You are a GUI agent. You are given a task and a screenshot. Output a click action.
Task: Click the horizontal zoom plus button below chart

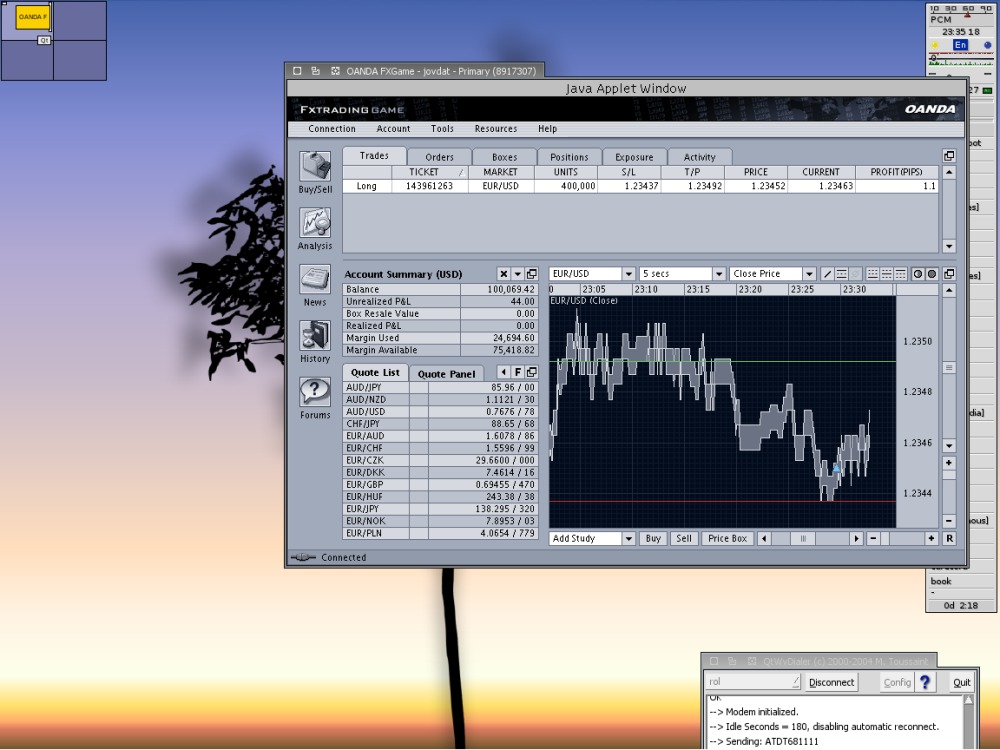931,539
